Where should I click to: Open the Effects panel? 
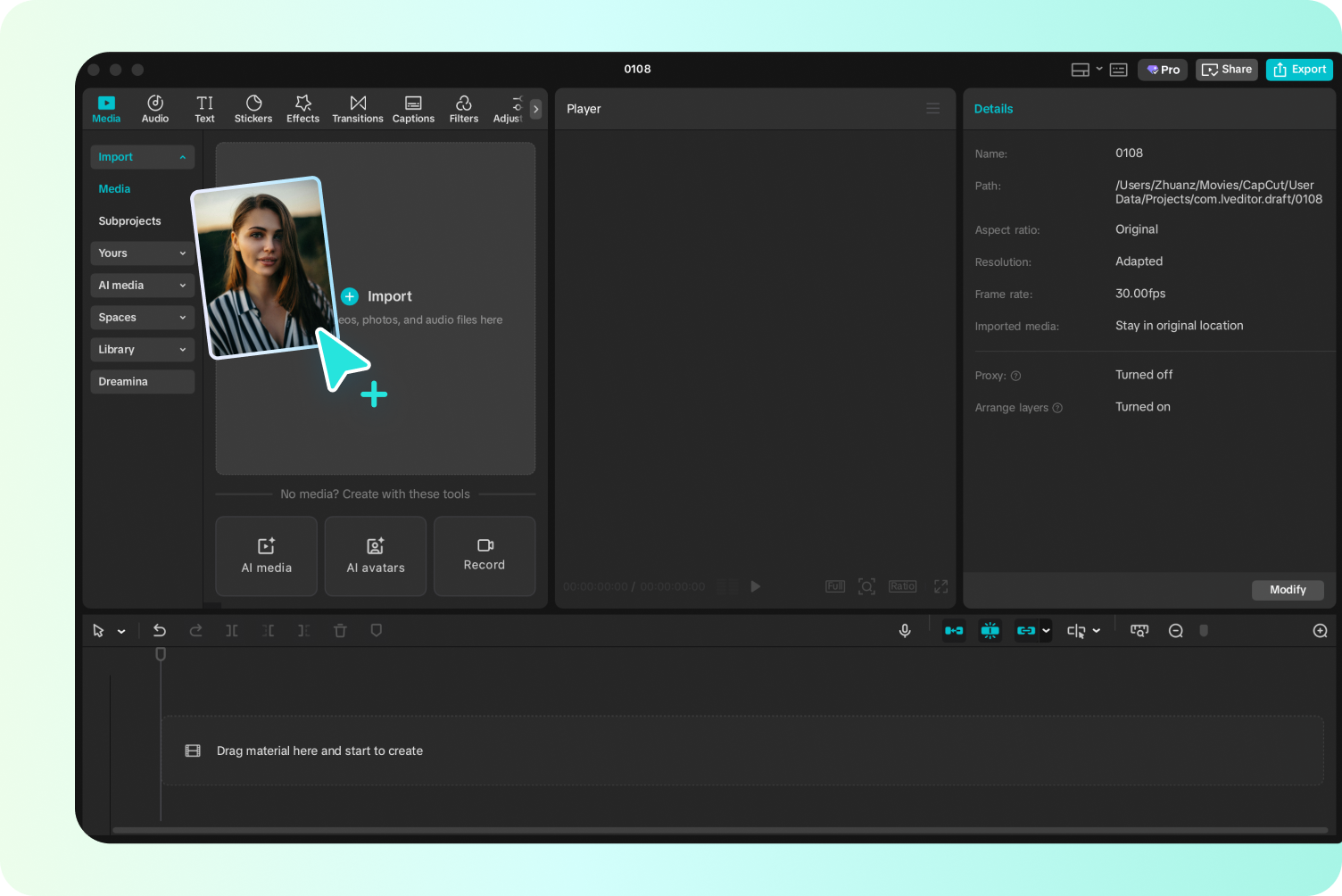click(x=302, y=108)
